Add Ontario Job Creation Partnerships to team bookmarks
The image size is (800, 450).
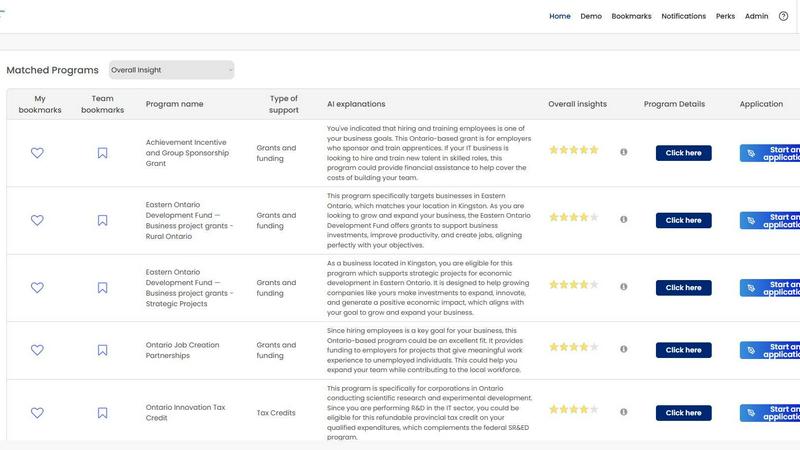(x=102, y=350)
